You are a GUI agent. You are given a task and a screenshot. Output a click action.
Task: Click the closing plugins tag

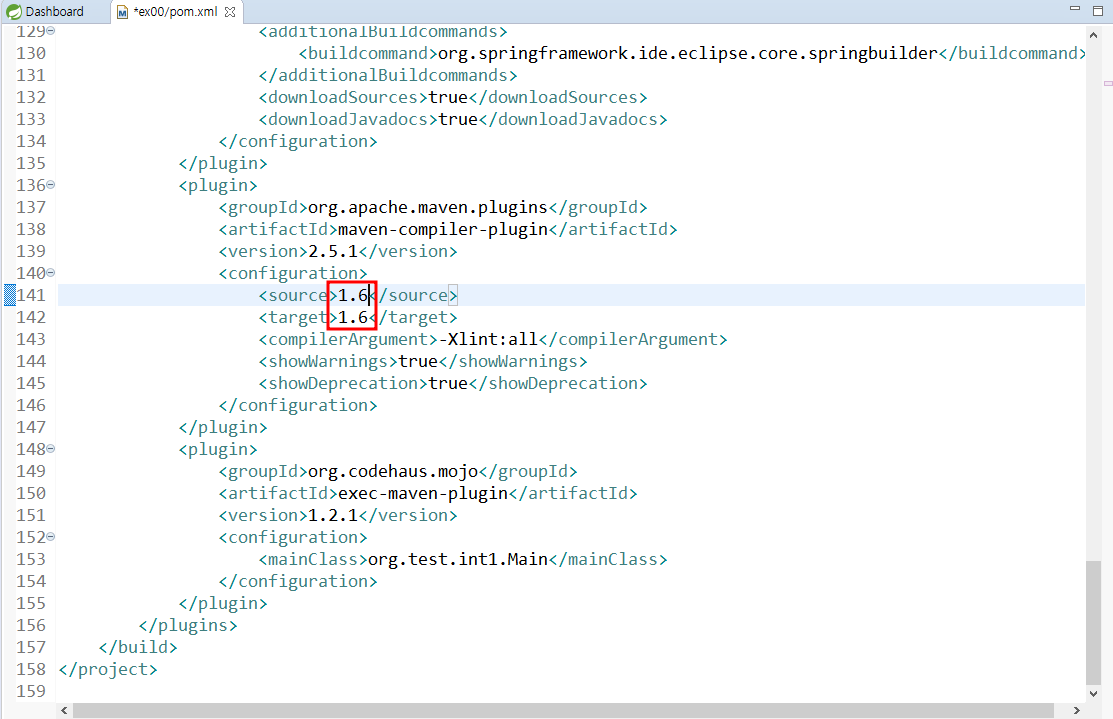click(187, 625)
